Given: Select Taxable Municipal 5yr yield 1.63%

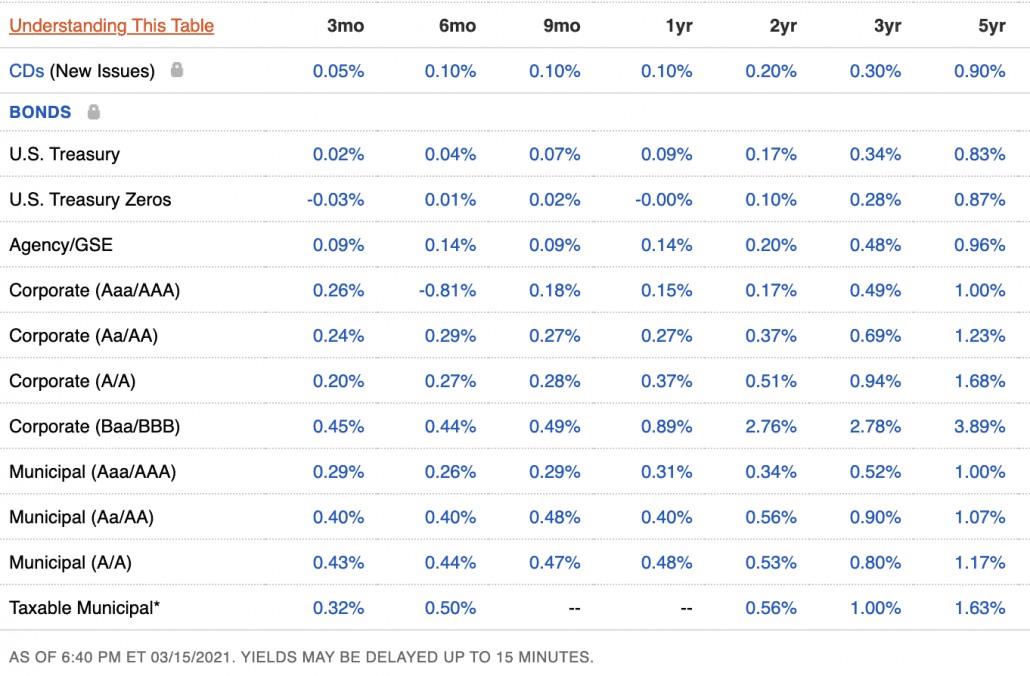Looking at the screenshot, I should click(979, 608).
